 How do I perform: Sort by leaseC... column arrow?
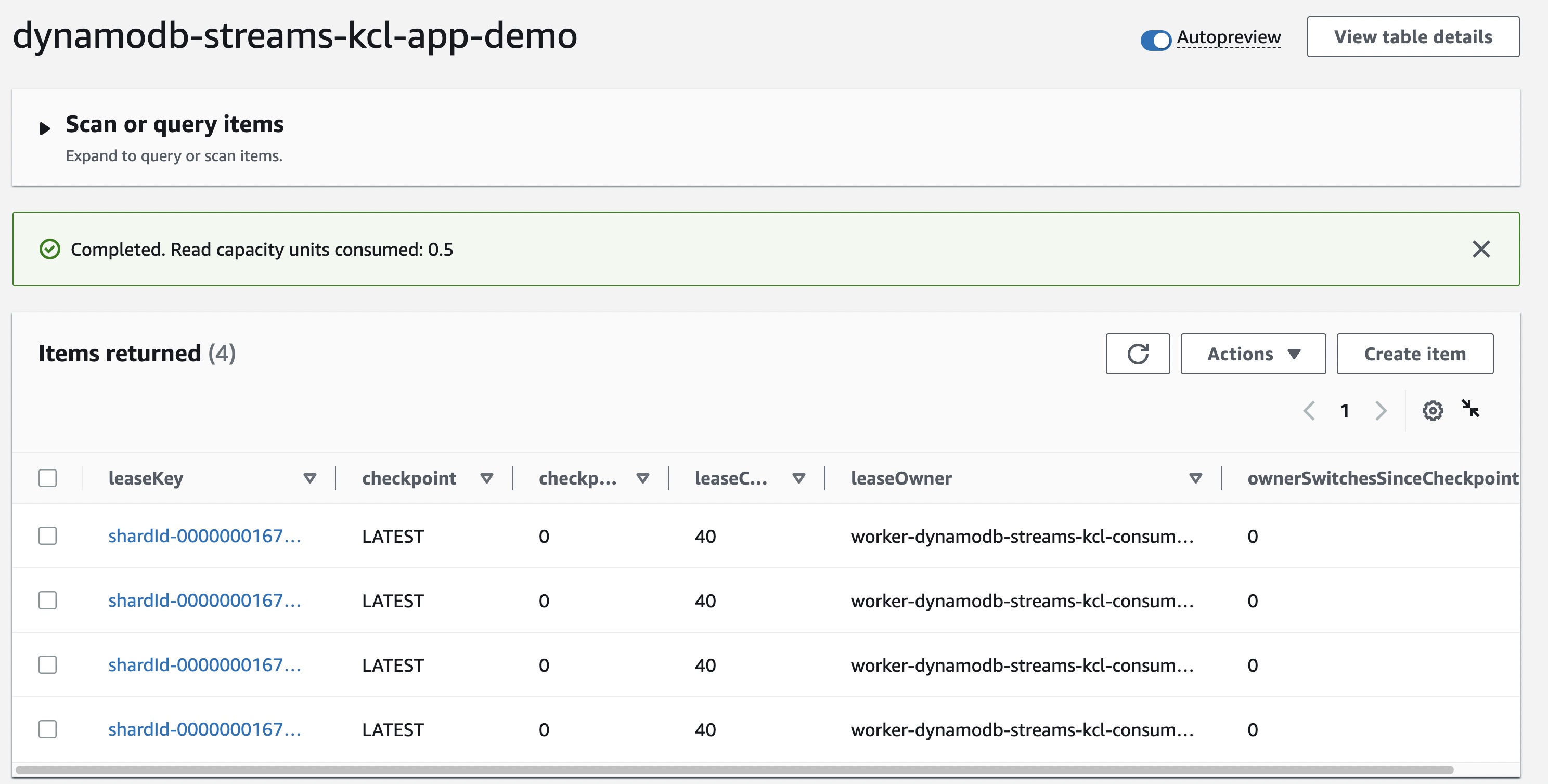798,479
